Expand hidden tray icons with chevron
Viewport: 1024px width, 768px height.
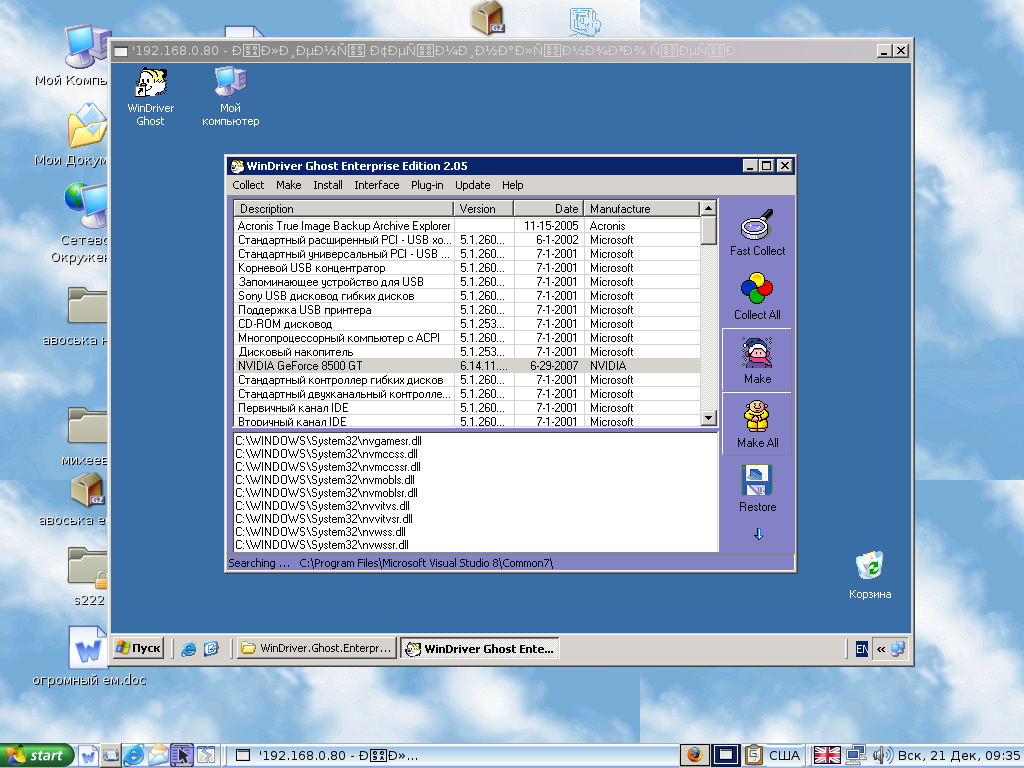(881, 648)
